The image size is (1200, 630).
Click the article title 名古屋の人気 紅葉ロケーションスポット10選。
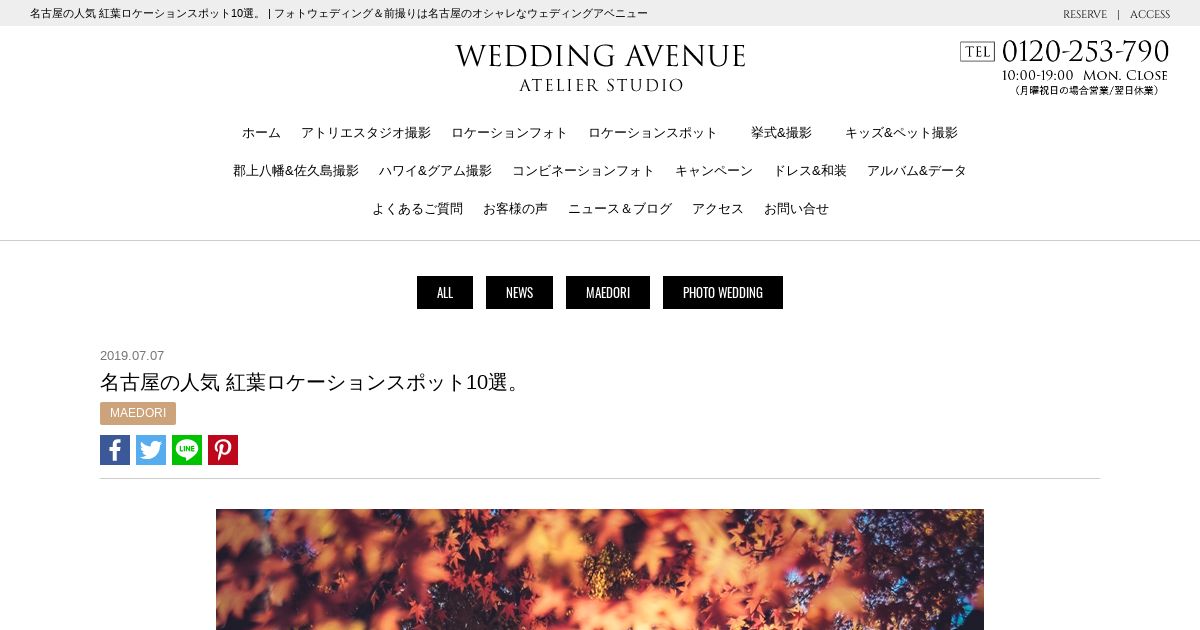click(313, 382)
